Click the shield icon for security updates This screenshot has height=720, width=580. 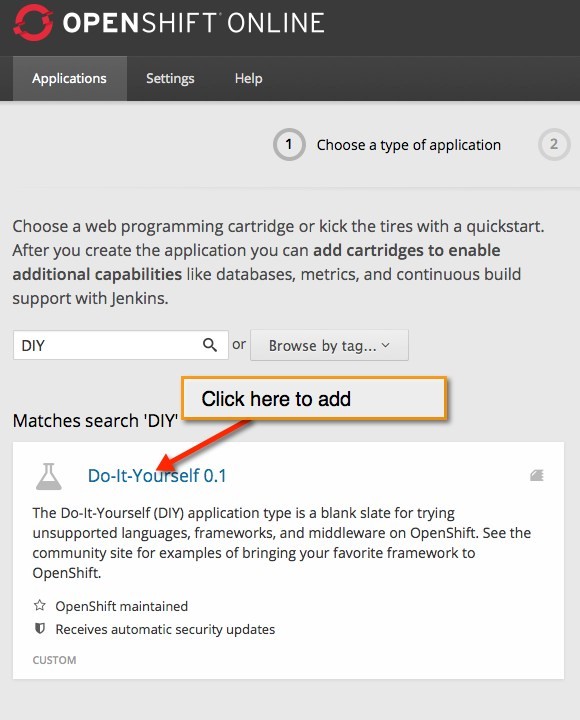click(40, 628)
